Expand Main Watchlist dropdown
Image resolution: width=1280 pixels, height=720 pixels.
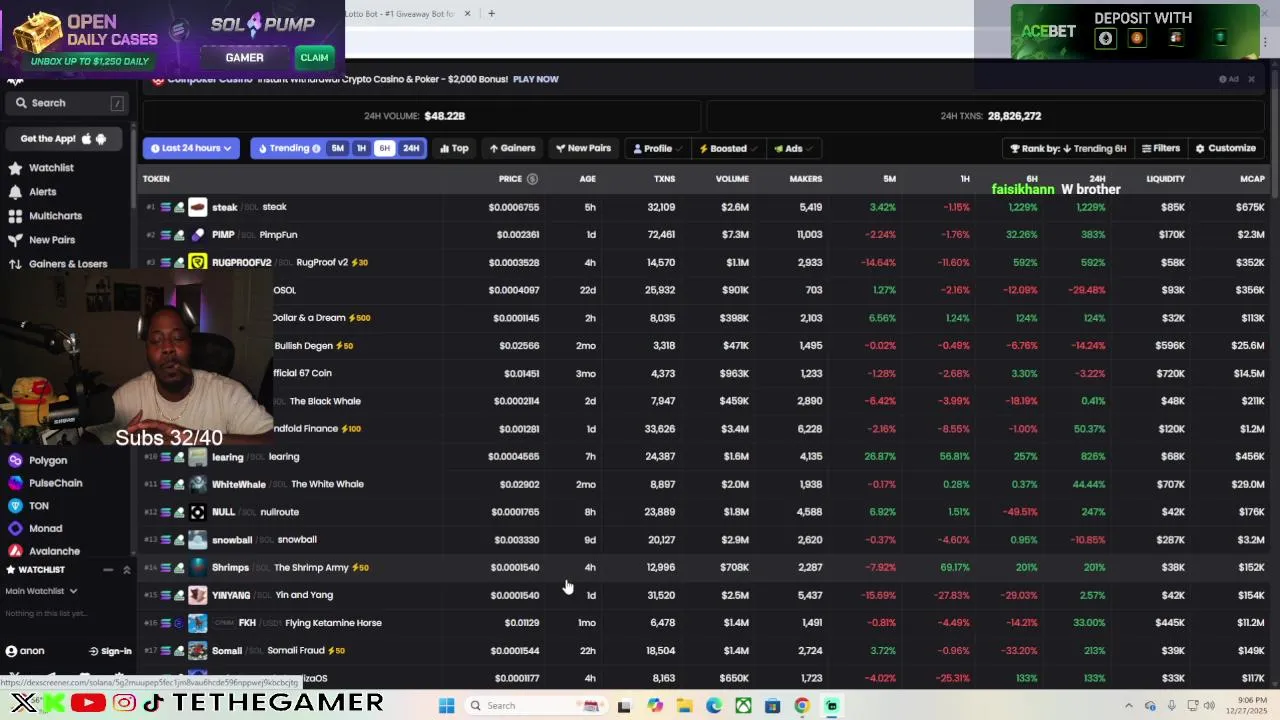(x=41, y=591)
